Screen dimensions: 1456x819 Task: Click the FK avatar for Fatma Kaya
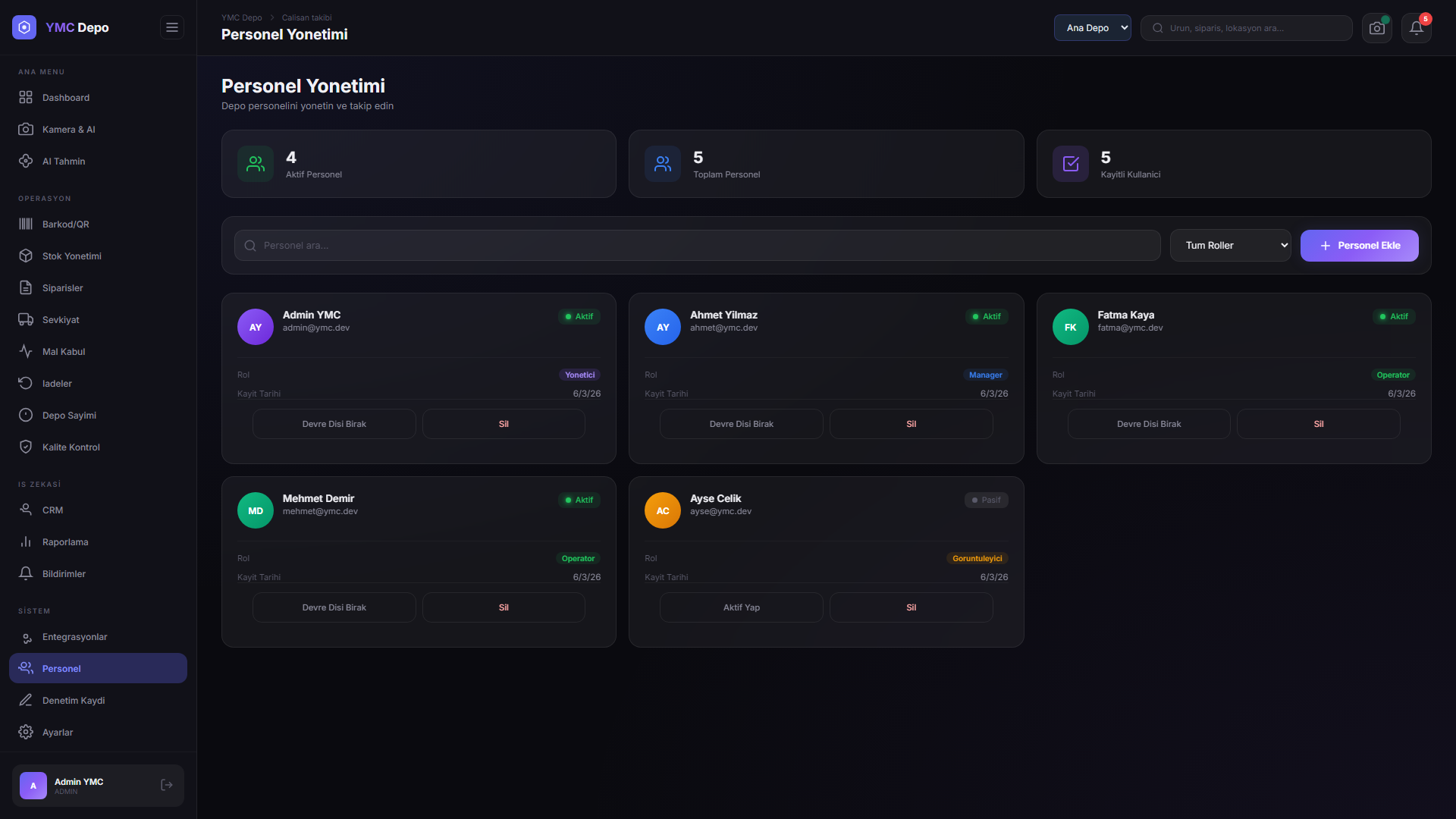1071,327
